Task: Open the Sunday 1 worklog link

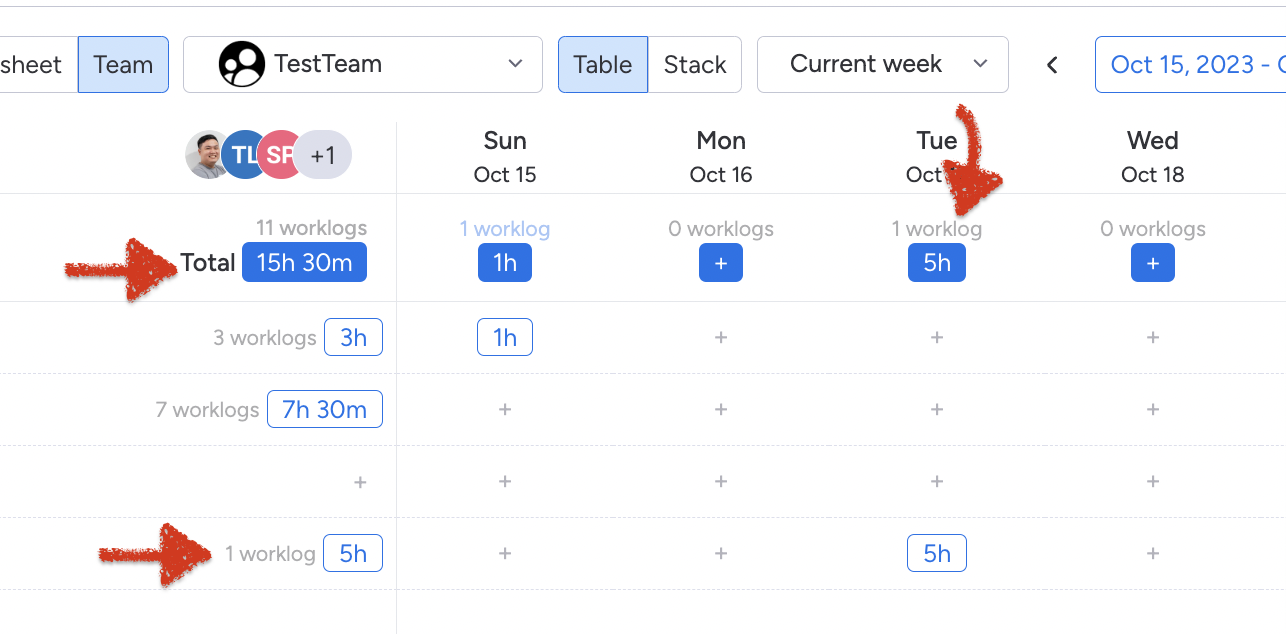Action: click(504, 229)
